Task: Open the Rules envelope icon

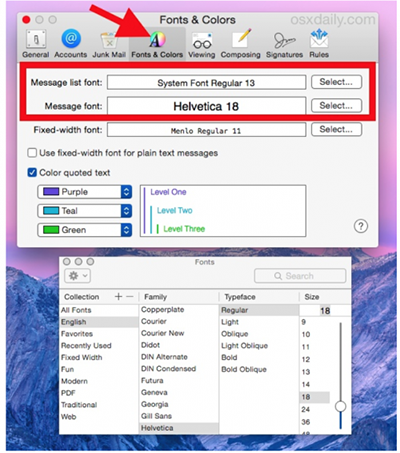Action: (319, 39)
